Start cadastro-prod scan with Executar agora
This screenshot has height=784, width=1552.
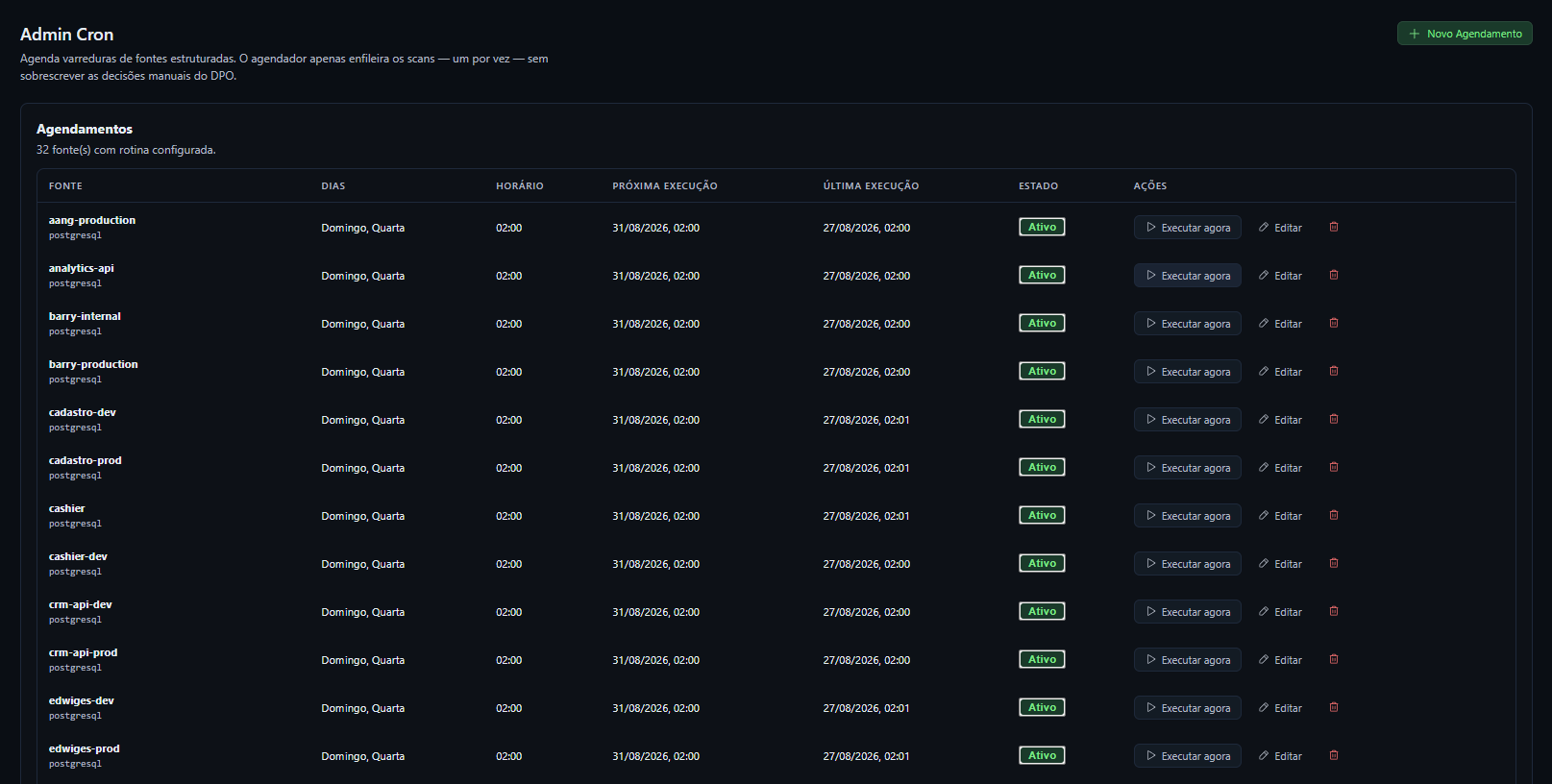click(x=1188, y=468)
